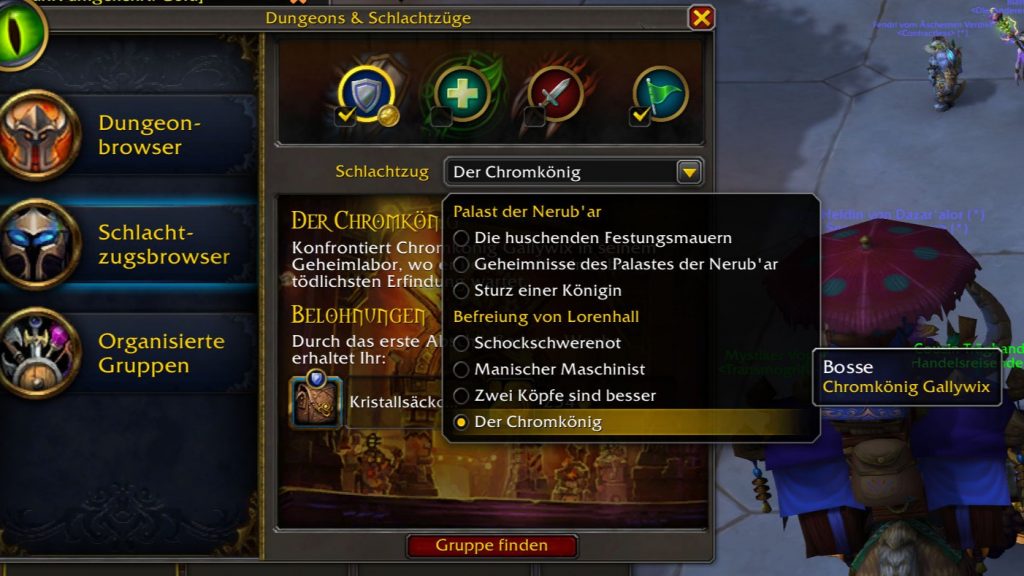The width and height of the screenshot is (1024, 576).
Task: Enable the checkbox under the Healer icon
Action: [x=441, y=117]
